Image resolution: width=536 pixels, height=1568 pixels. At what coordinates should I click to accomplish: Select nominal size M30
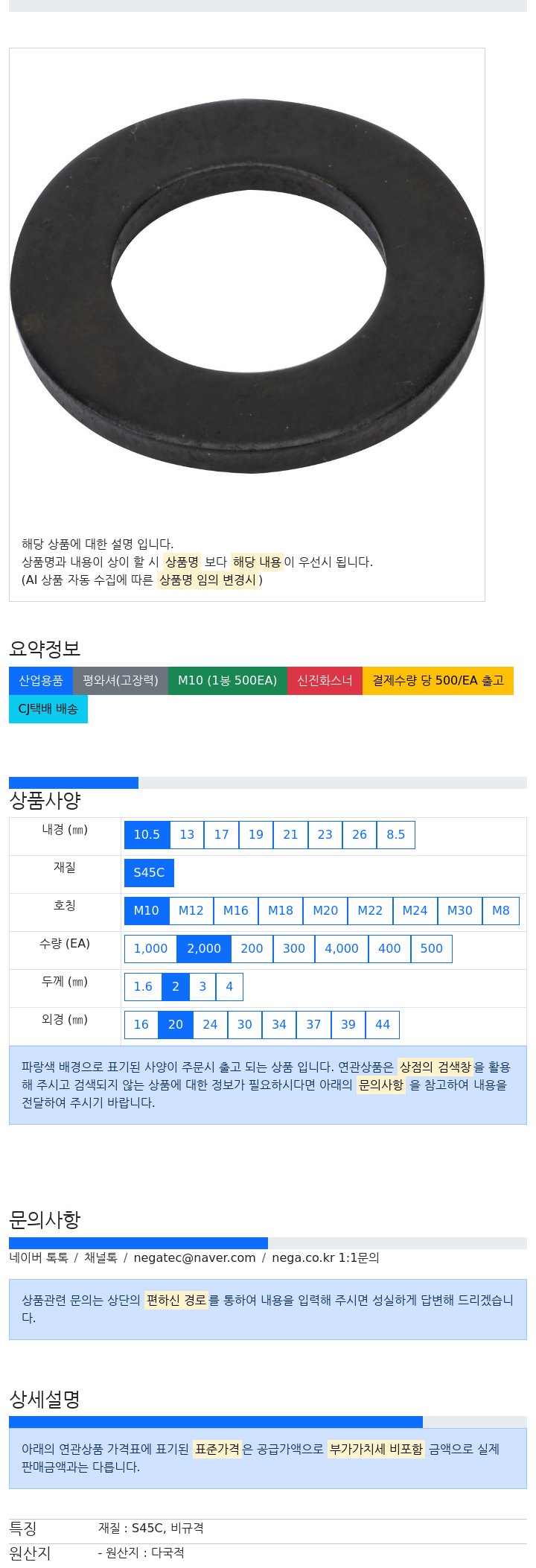click(x=460, y=911)
